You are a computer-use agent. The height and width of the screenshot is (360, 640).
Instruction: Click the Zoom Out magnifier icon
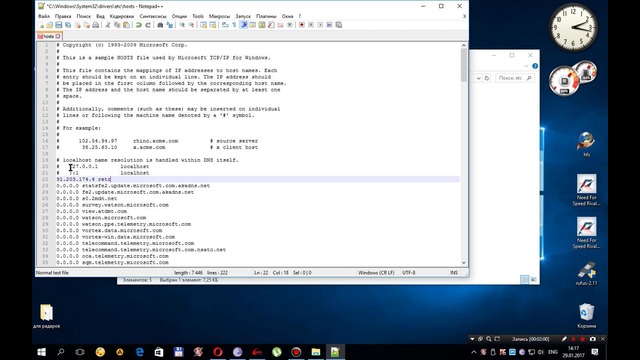[x=191, y=25]
